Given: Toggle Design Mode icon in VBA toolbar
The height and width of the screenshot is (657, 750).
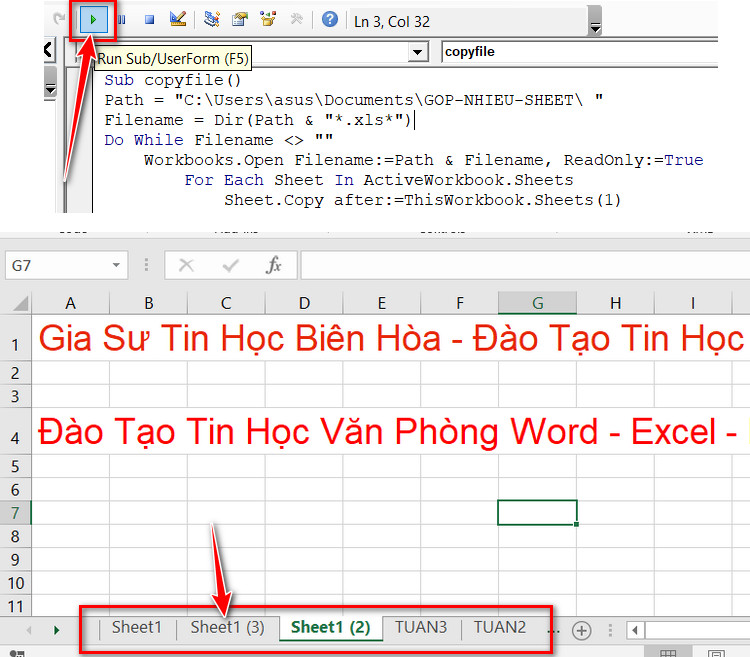Looking at the screenshot, I should point(178,20).
